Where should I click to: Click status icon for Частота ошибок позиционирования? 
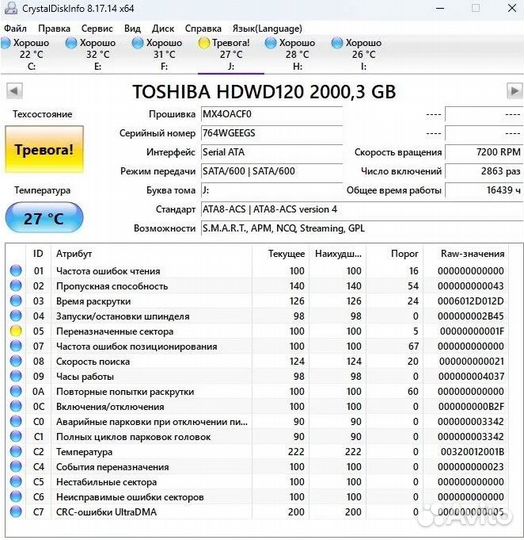point(16,346)
